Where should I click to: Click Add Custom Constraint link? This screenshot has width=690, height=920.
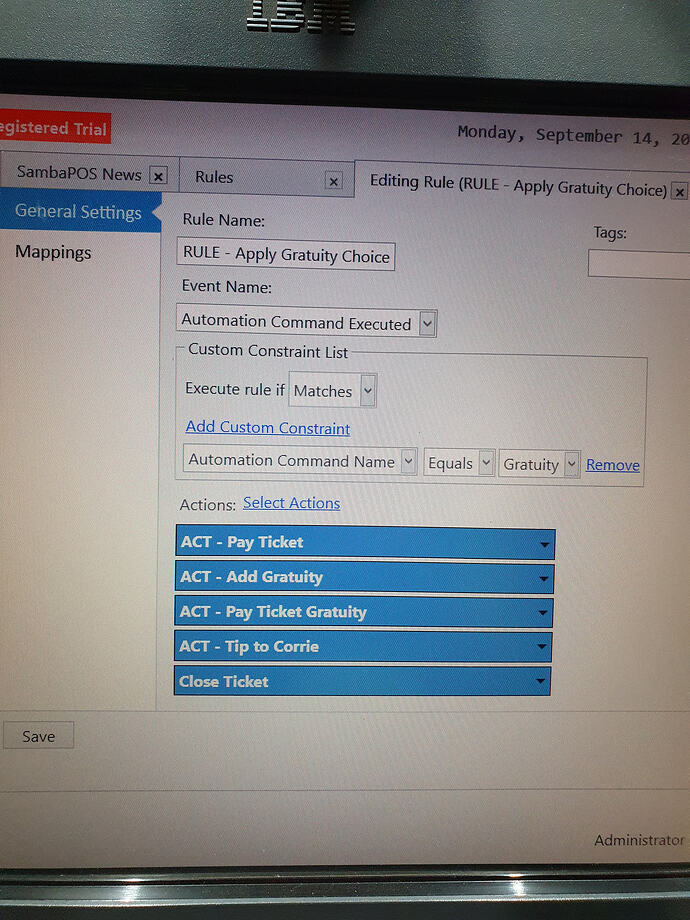click(268, 428)
